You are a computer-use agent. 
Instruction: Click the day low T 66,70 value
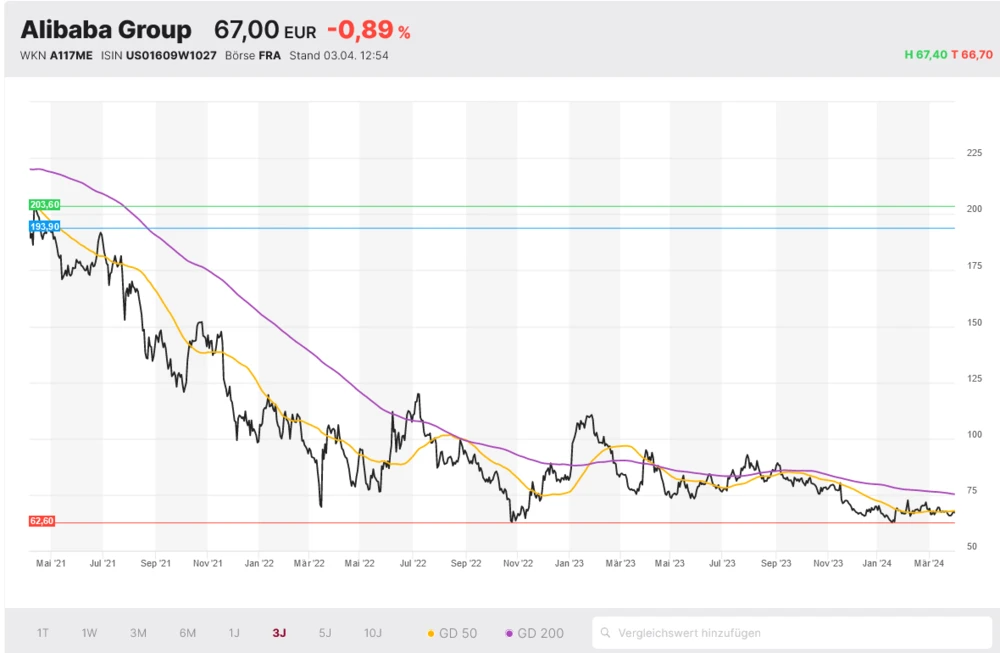972,55
